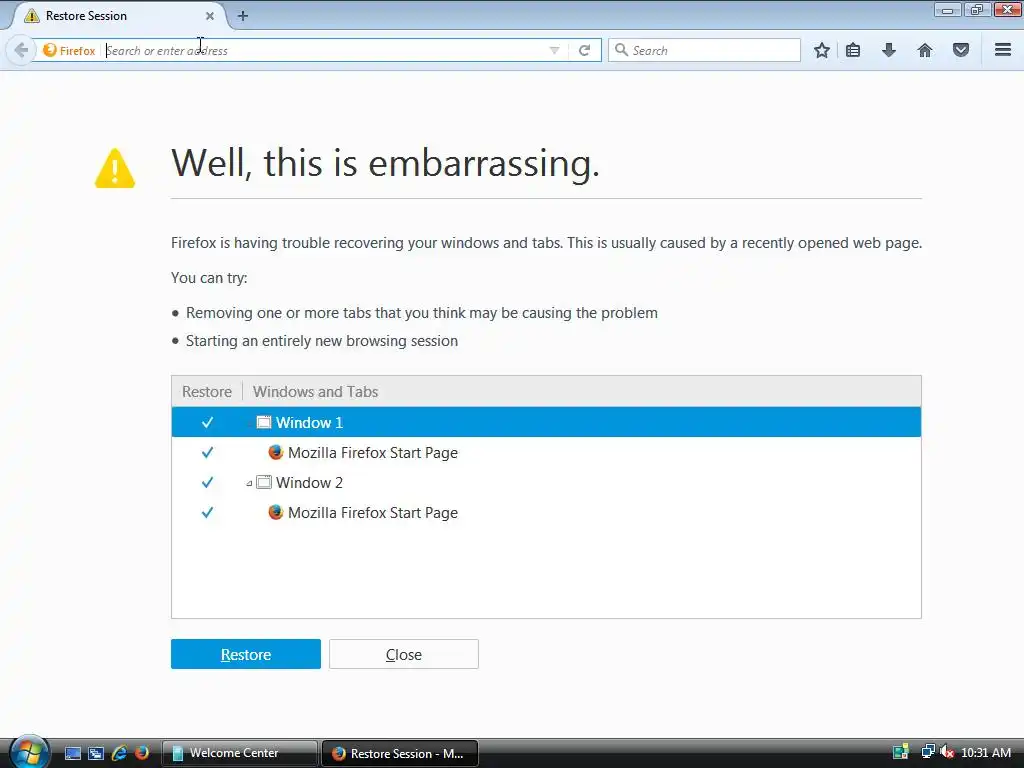Viewport: 1024px width, 768px height.
Task: Launch Firefox from quick launch
Action: pyautogui.click(x=141, y=753)
